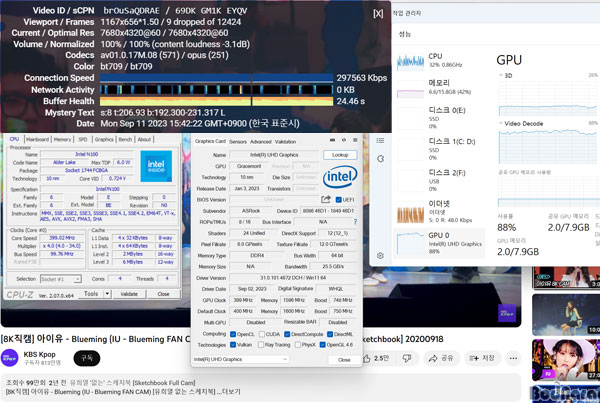
Task: Click GPU-Z screenshot camera icon
Action: click(332, 140)
